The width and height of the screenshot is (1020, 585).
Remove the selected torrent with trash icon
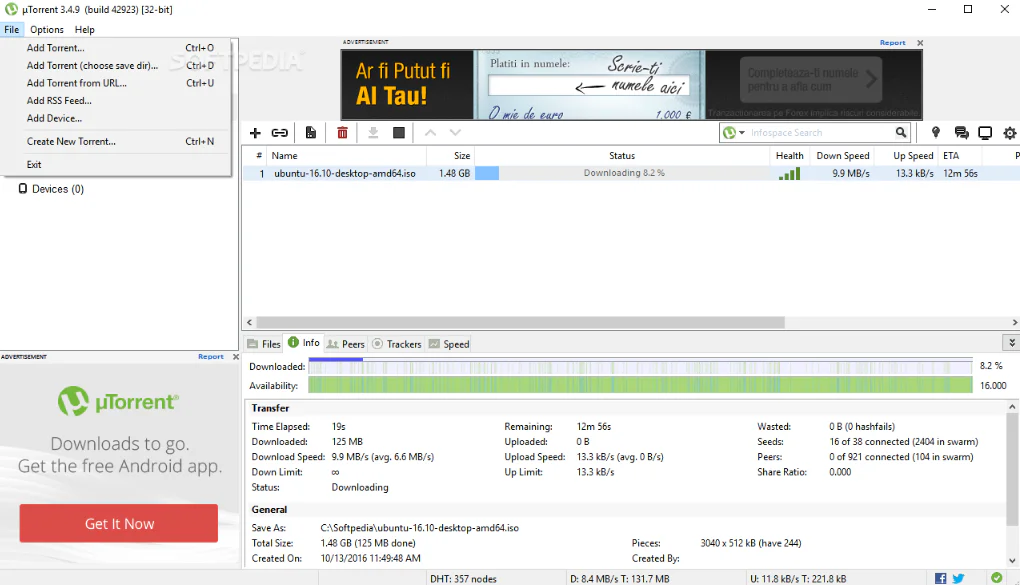343,133
